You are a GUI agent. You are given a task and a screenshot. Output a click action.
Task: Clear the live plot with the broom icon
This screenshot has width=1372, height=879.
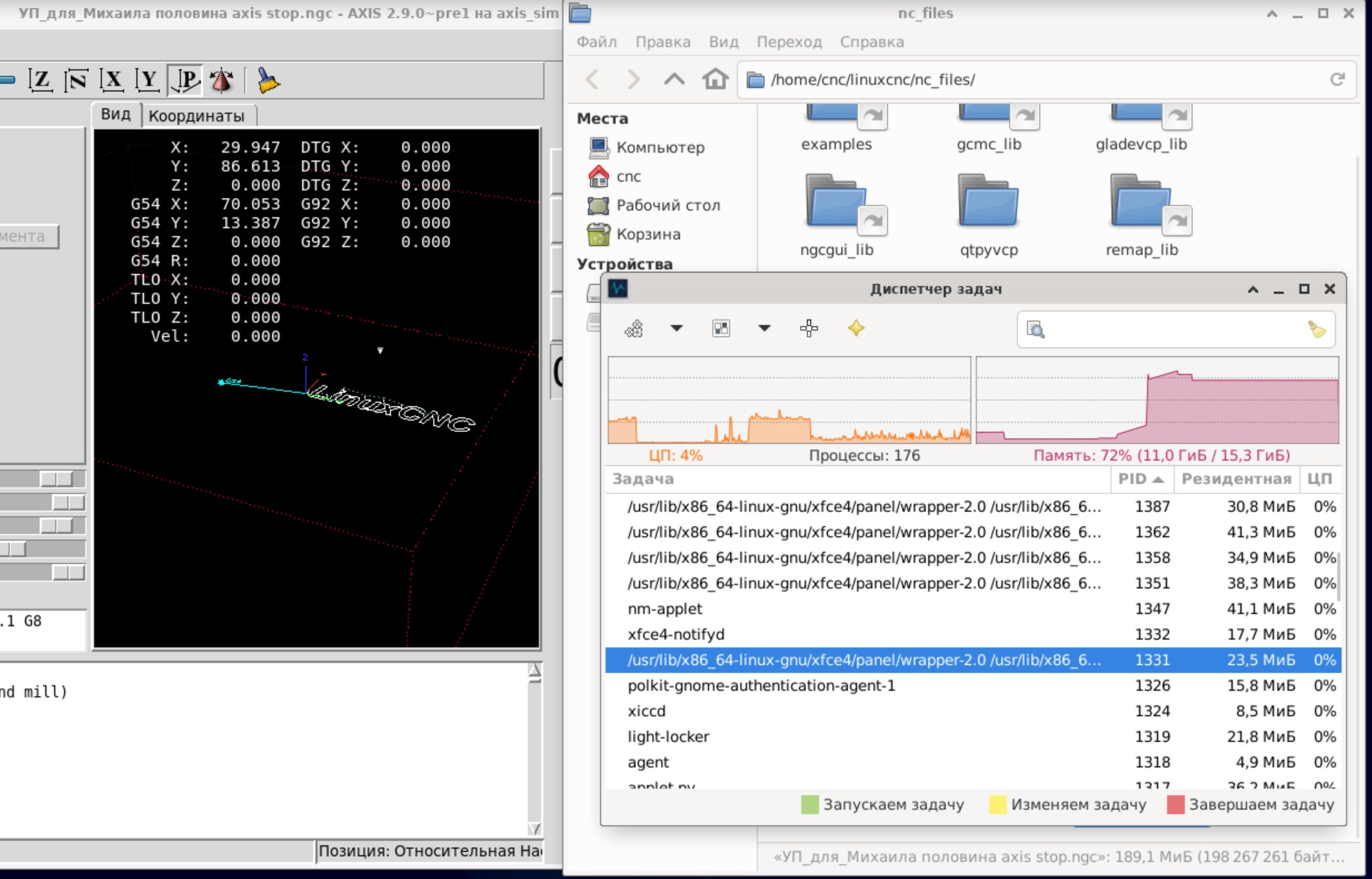click(267, 80)
